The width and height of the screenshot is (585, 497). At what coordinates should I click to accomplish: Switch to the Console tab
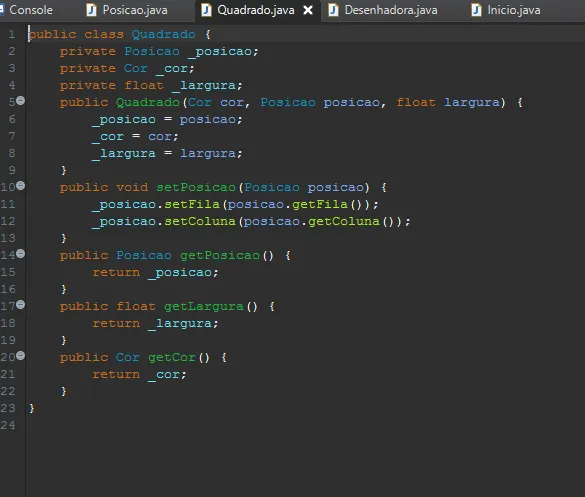pyautogui.click(x=26, y=10)
